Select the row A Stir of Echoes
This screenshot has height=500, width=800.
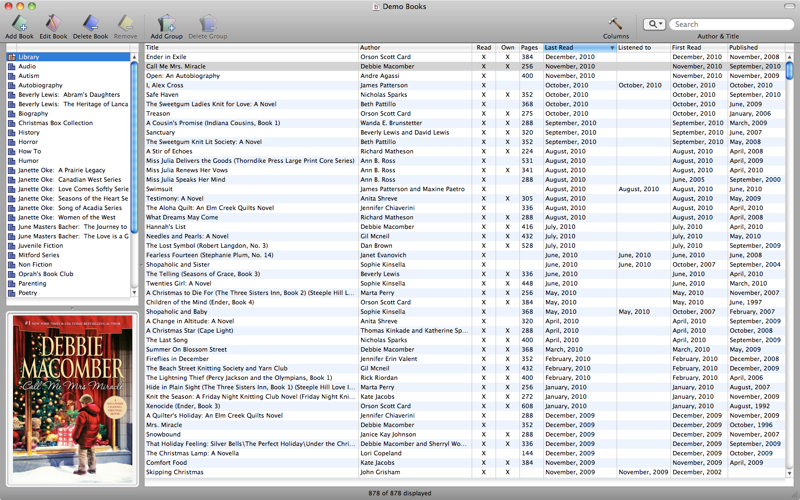click(x=465, y=151)
